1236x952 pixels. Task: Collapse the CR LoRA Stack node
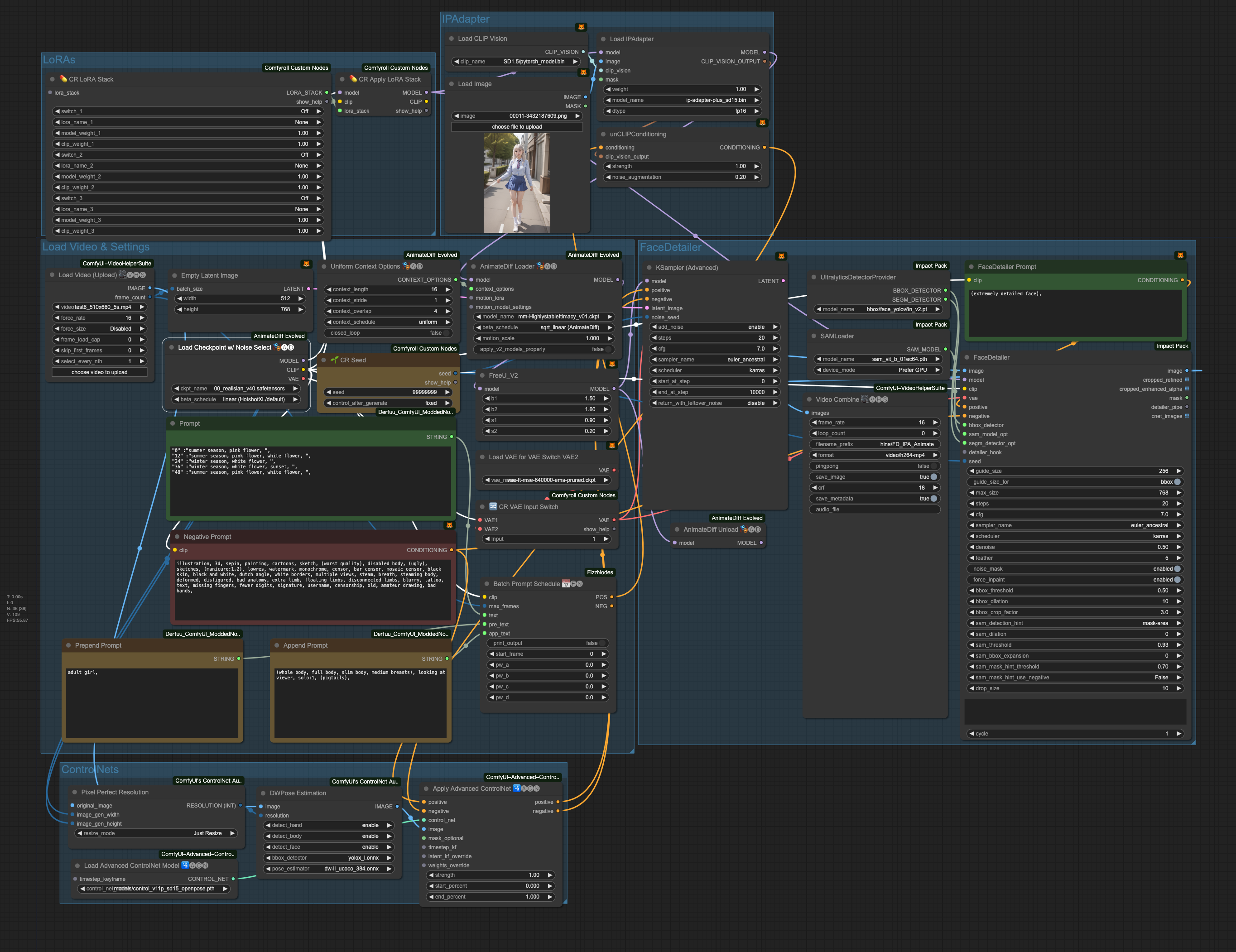pyautogui.click(x=52, y=79)
